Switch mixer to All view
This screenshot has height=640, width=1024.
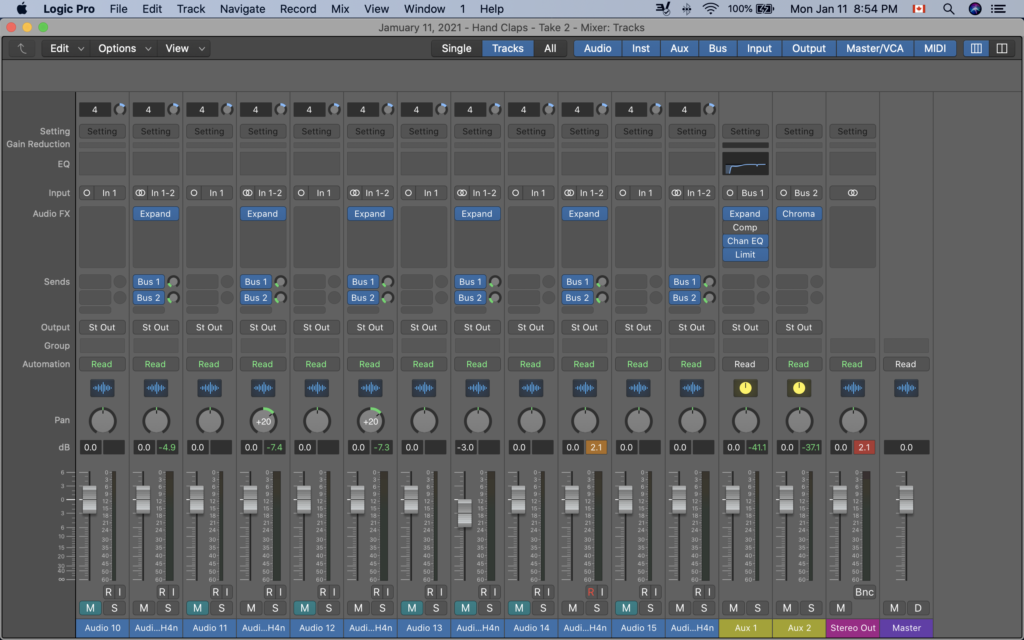(x=550, y=48)
